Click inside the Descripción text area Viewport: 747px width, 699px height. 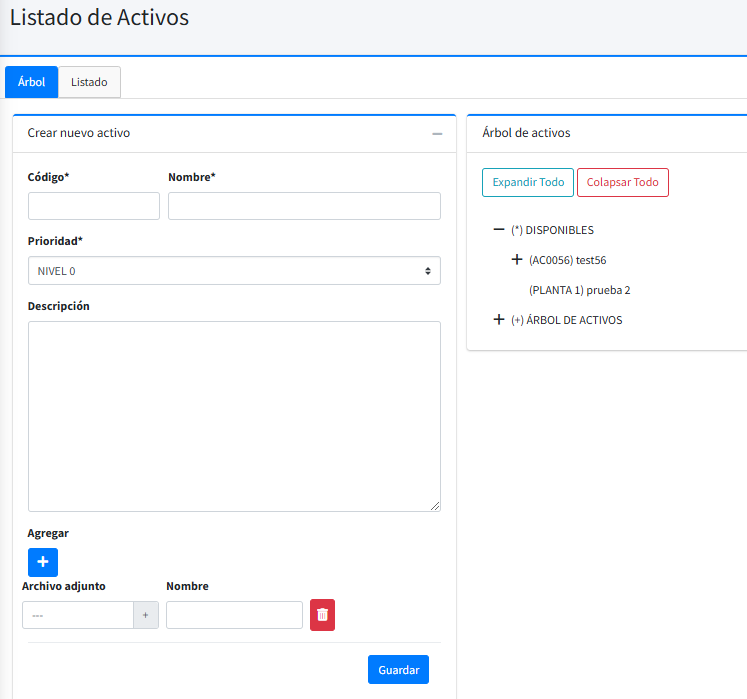234,416
